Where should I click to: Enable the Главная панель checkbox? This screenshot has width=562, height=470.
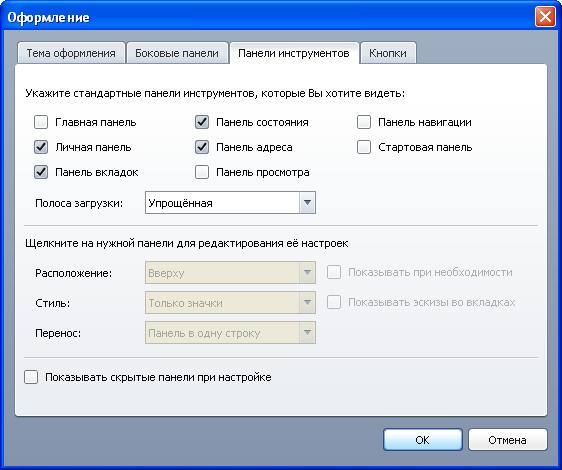pos(41,122)
